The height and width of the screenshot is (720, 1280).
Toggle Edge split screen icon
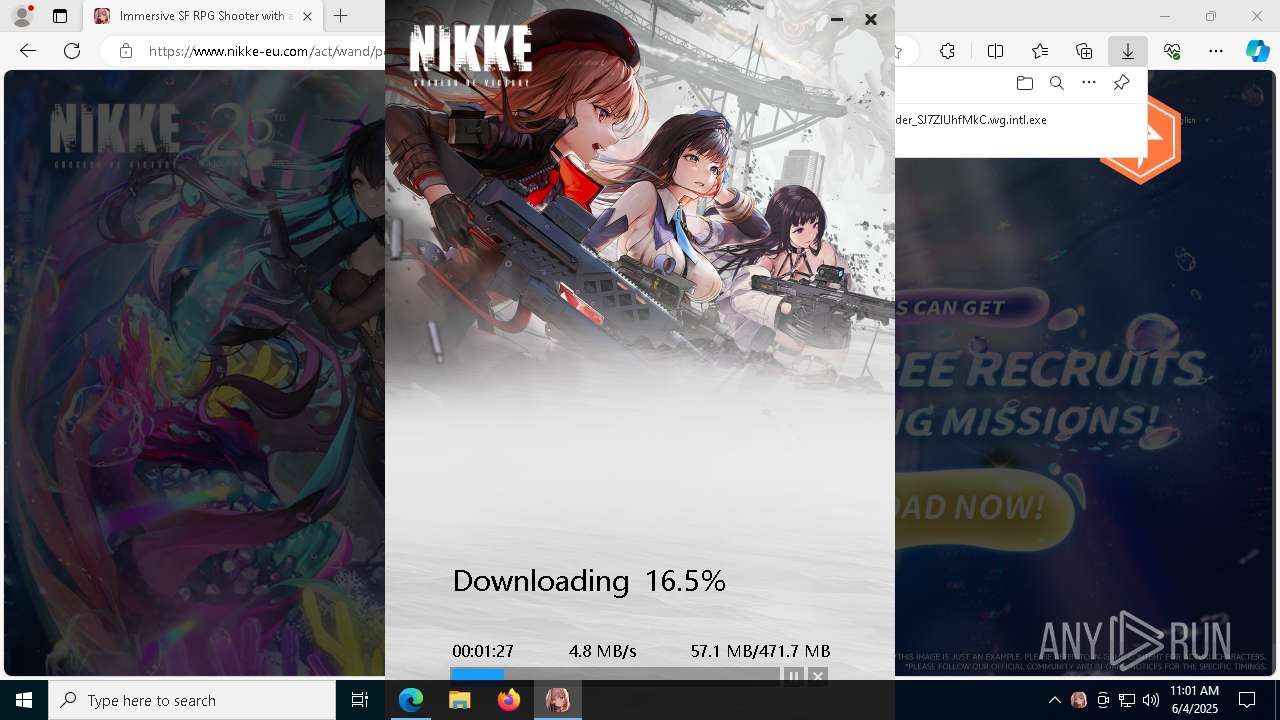pyautogui.click(x=995, y=51)
